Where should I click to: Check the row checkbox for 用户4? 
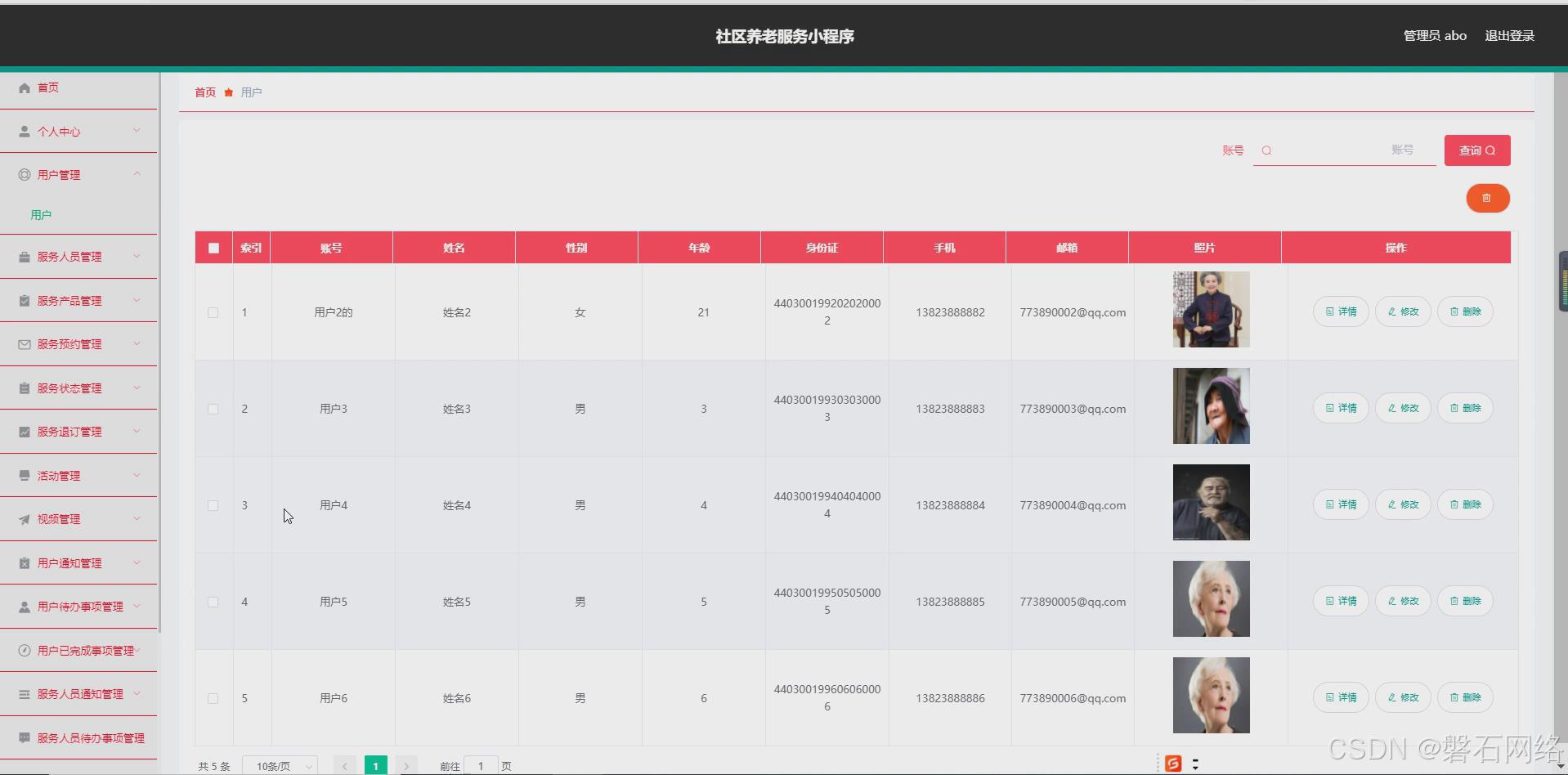[213, 505]
